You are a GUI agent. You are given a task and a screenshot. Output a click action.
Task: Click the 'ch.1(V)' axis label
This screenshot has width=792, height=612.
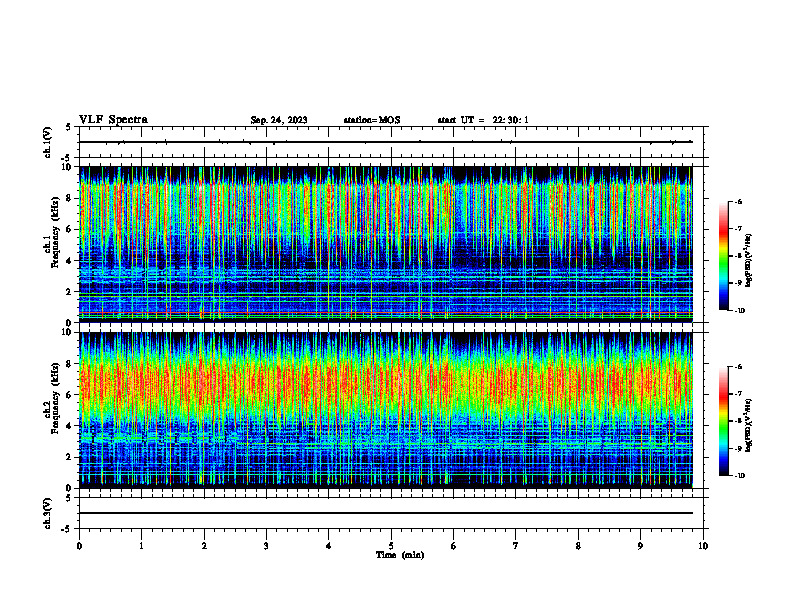(x=47, y=142)
